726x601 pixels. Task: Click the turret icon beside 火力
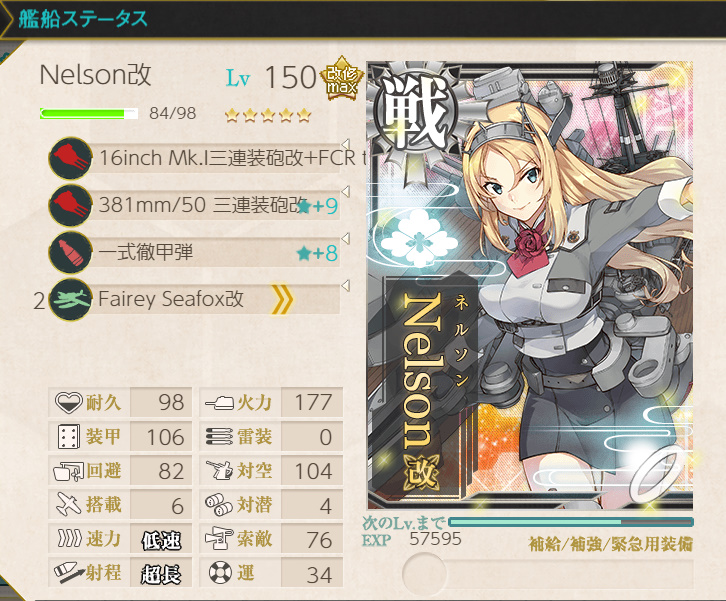tap(219, 402)
